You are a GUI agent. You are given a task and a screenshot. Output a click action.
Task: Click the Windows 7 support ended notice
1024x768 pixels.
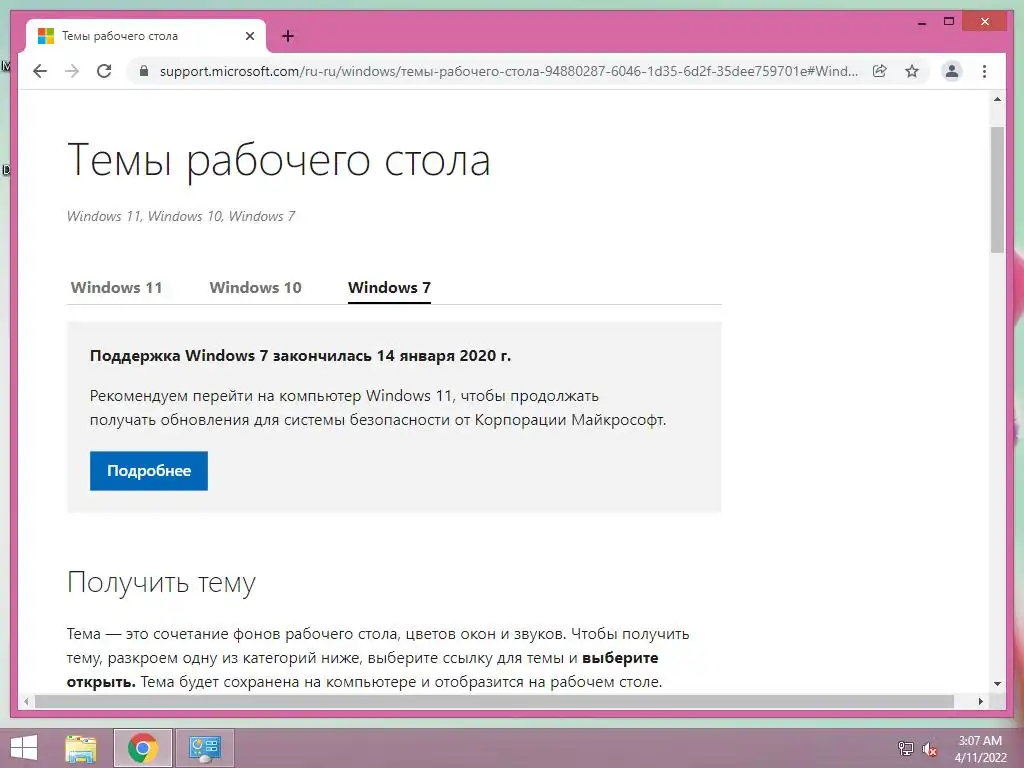tap(300, 356)
